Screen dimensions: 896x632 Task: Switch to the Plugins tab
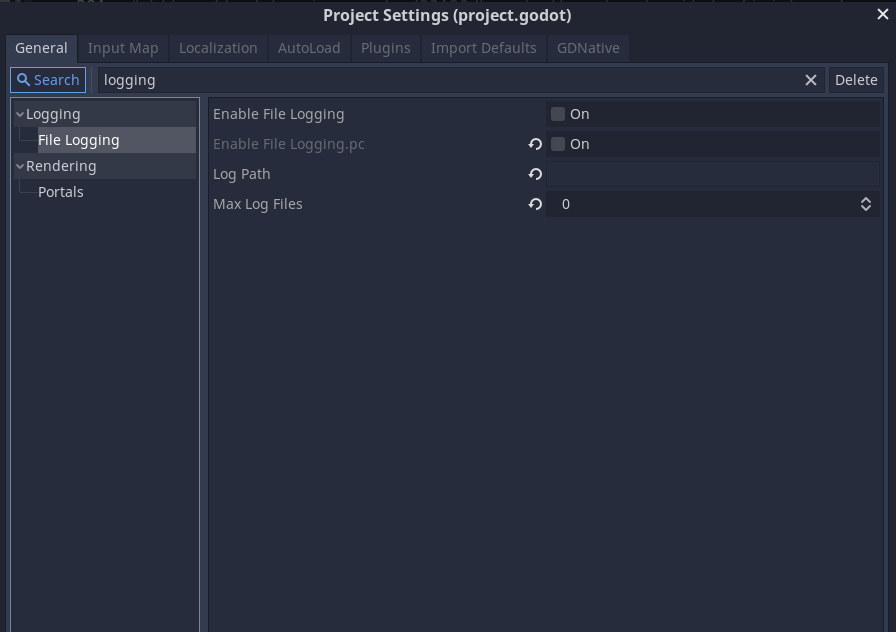click(385, 48)
